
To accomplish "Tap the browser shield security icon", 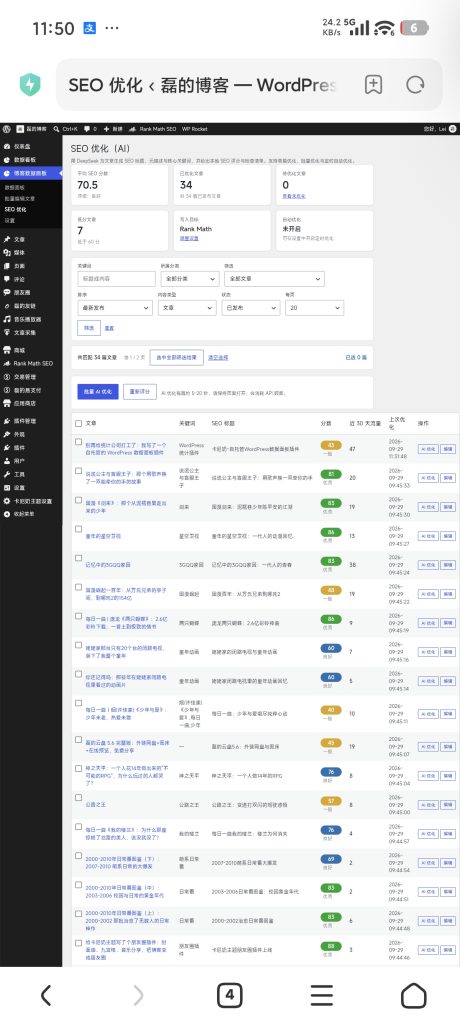I will coord(30,85).
